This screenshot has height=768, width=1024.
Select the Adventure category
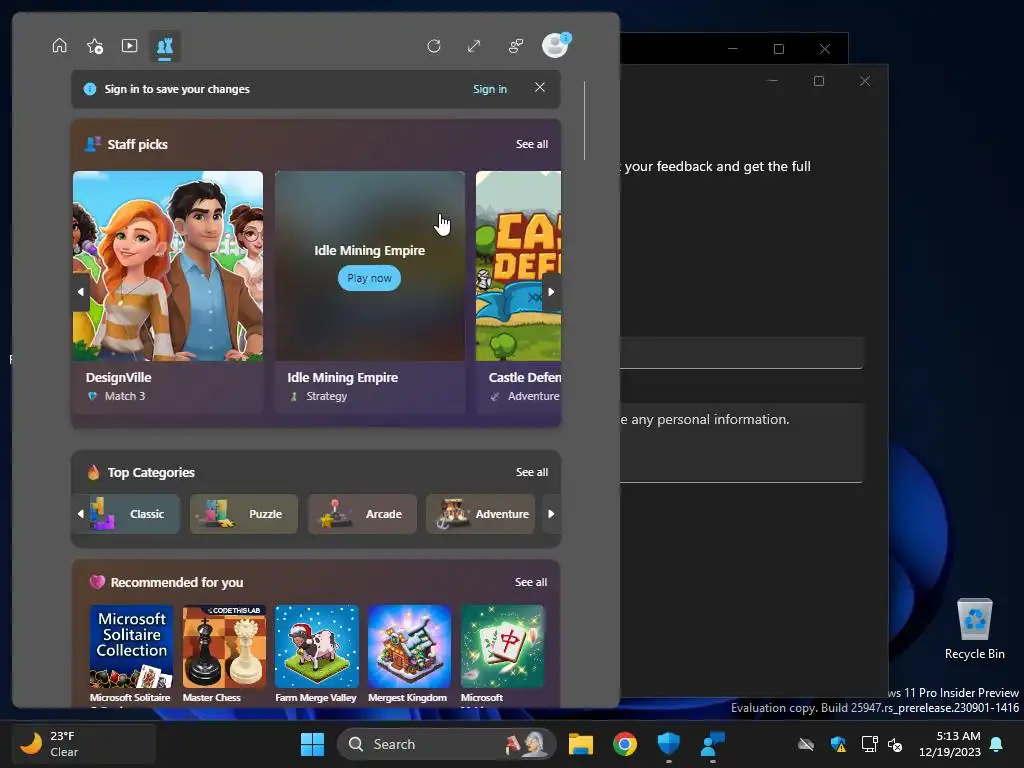[x=480, y=514]
